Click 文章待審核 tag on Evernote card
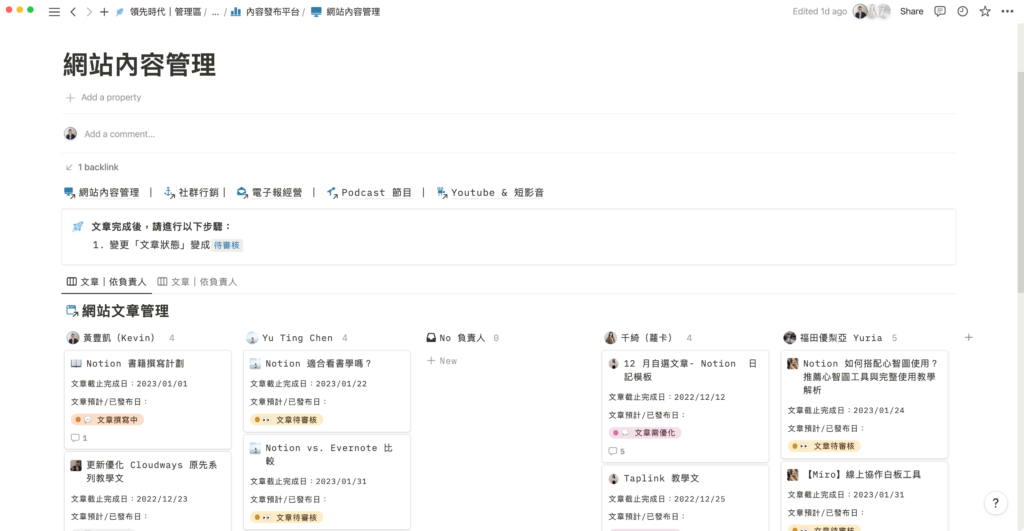The image size is (1024, 531). 287,517
